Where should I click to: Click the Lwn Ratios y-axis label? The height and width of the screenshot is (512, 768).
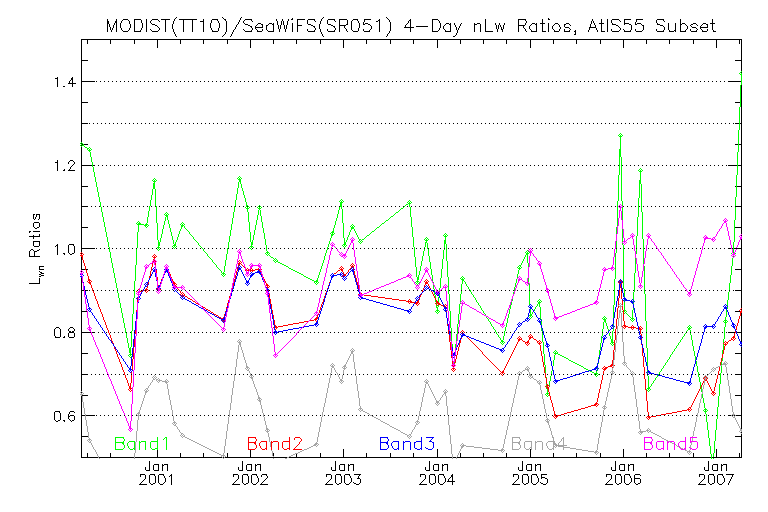pos(35,249)
